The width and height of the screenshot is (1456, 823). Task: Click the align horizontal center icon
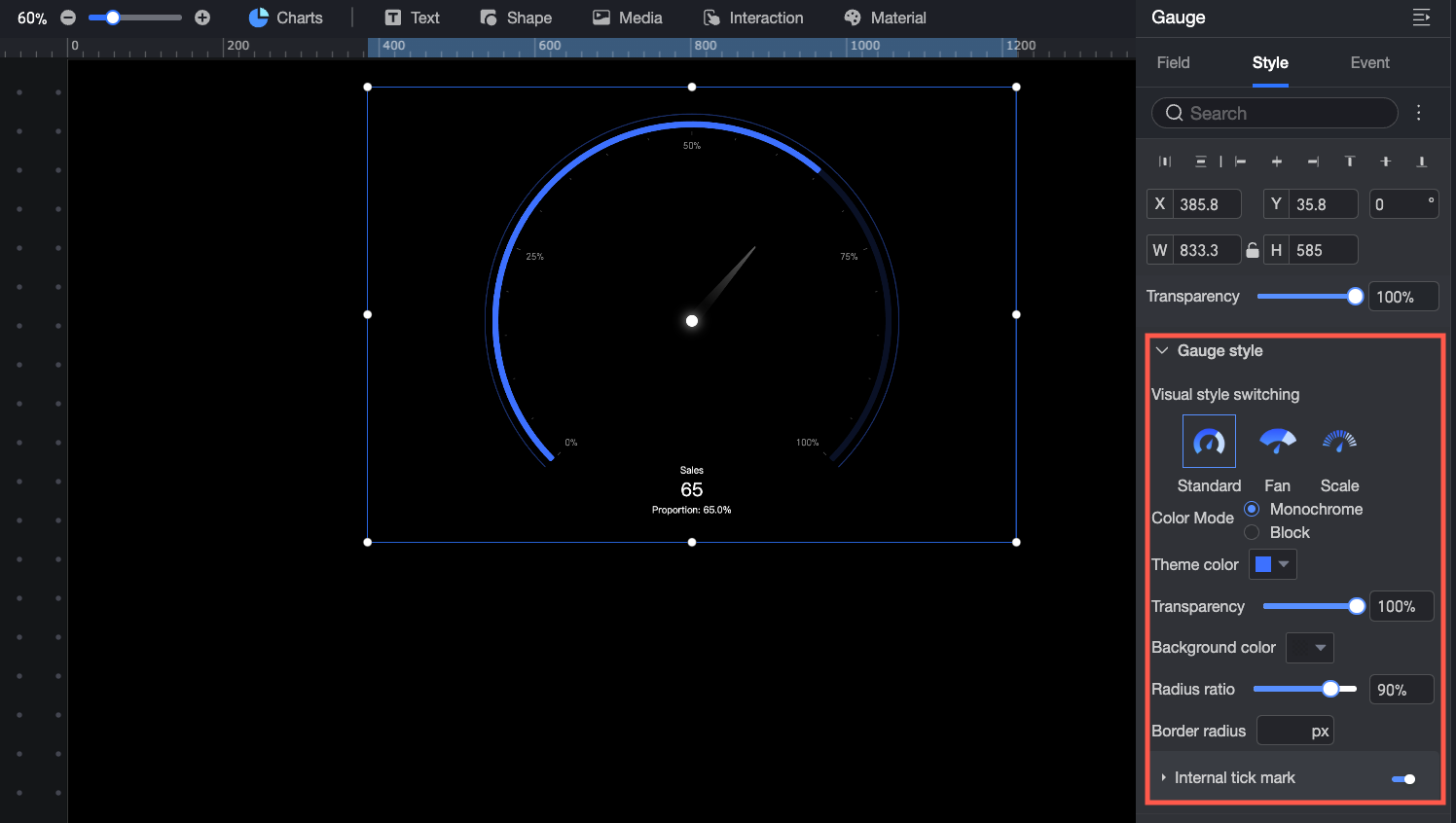[x=1277, y=161]
